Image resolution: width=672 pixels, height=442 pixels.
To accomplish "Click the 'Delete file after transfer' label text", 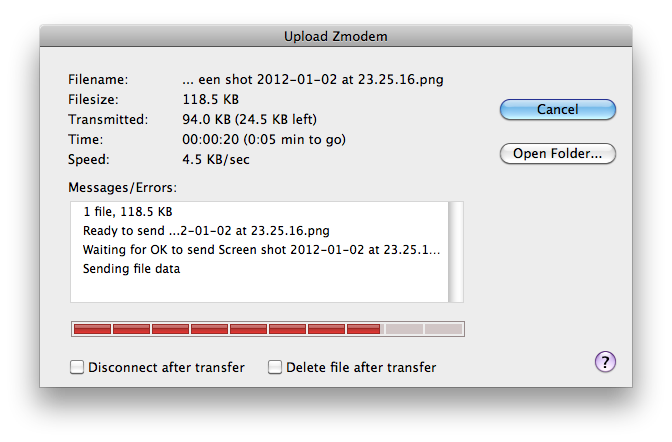I will click(361, 367).
